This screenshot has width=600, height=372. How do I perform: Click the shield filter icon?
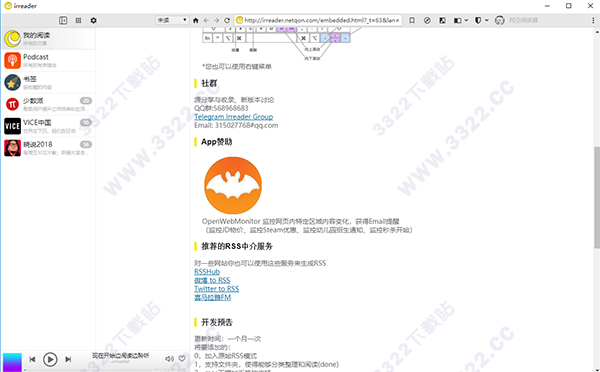tap(478, 20)
